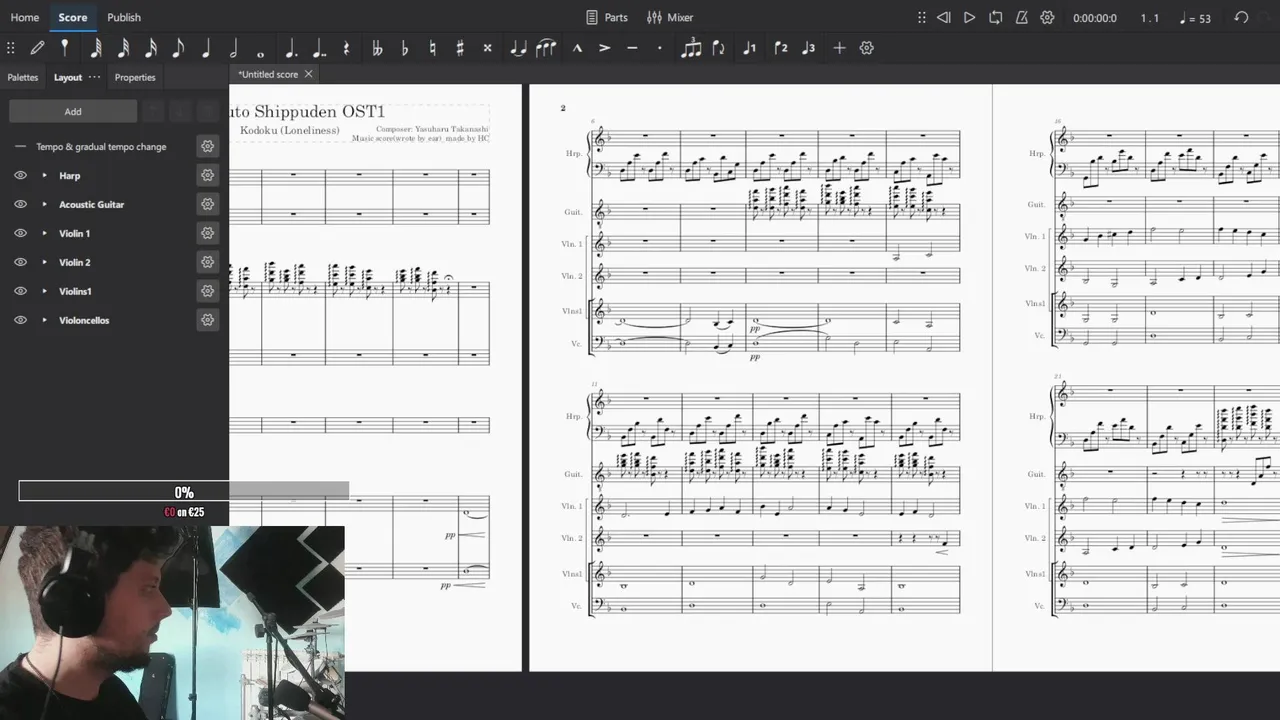This screenshot has width=1280, height=720.
Task: Select 64th note duration
Action: [95, 48]
